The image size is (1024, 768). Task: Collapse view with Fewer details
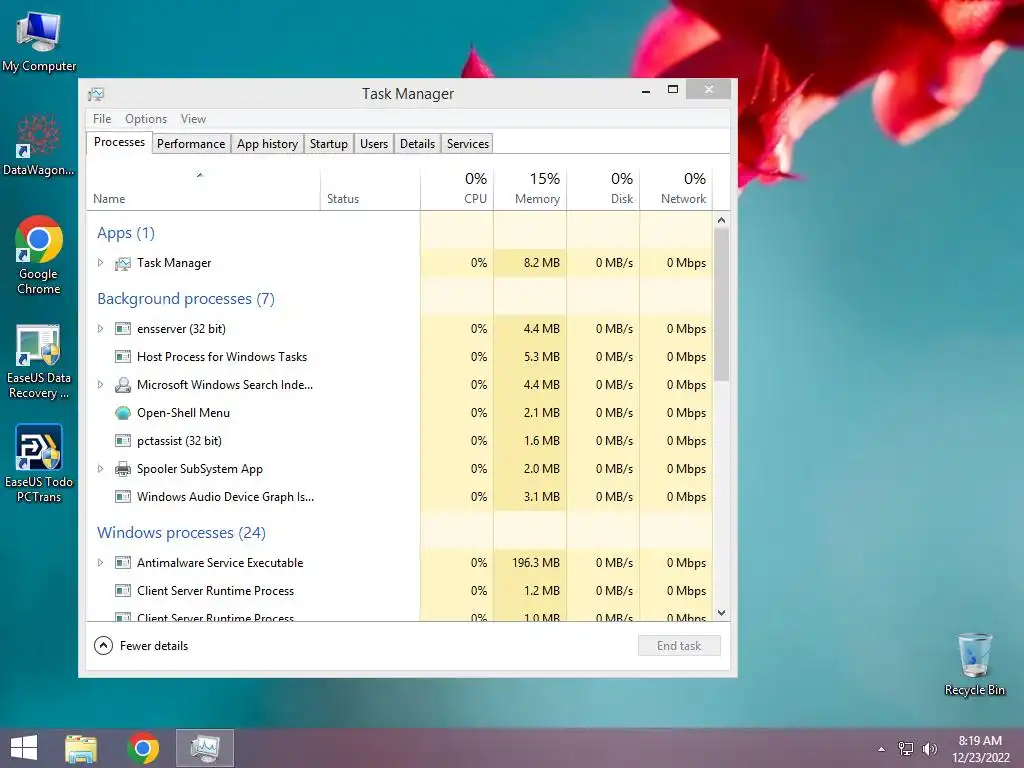coord(141,646)
